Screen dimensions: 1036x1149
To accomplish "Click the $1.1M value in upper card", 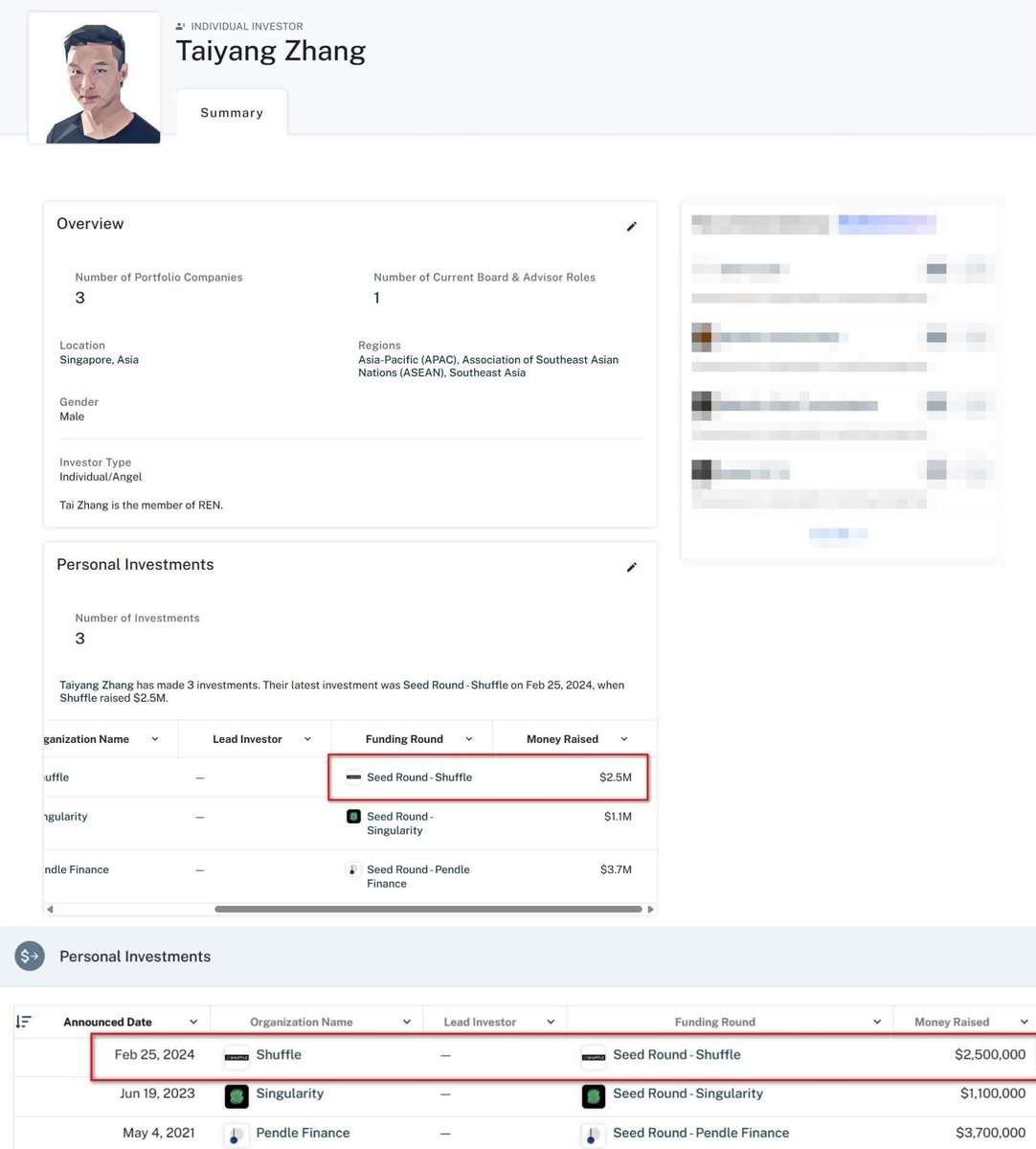I will pyautogui.click(x=618, y=817).
